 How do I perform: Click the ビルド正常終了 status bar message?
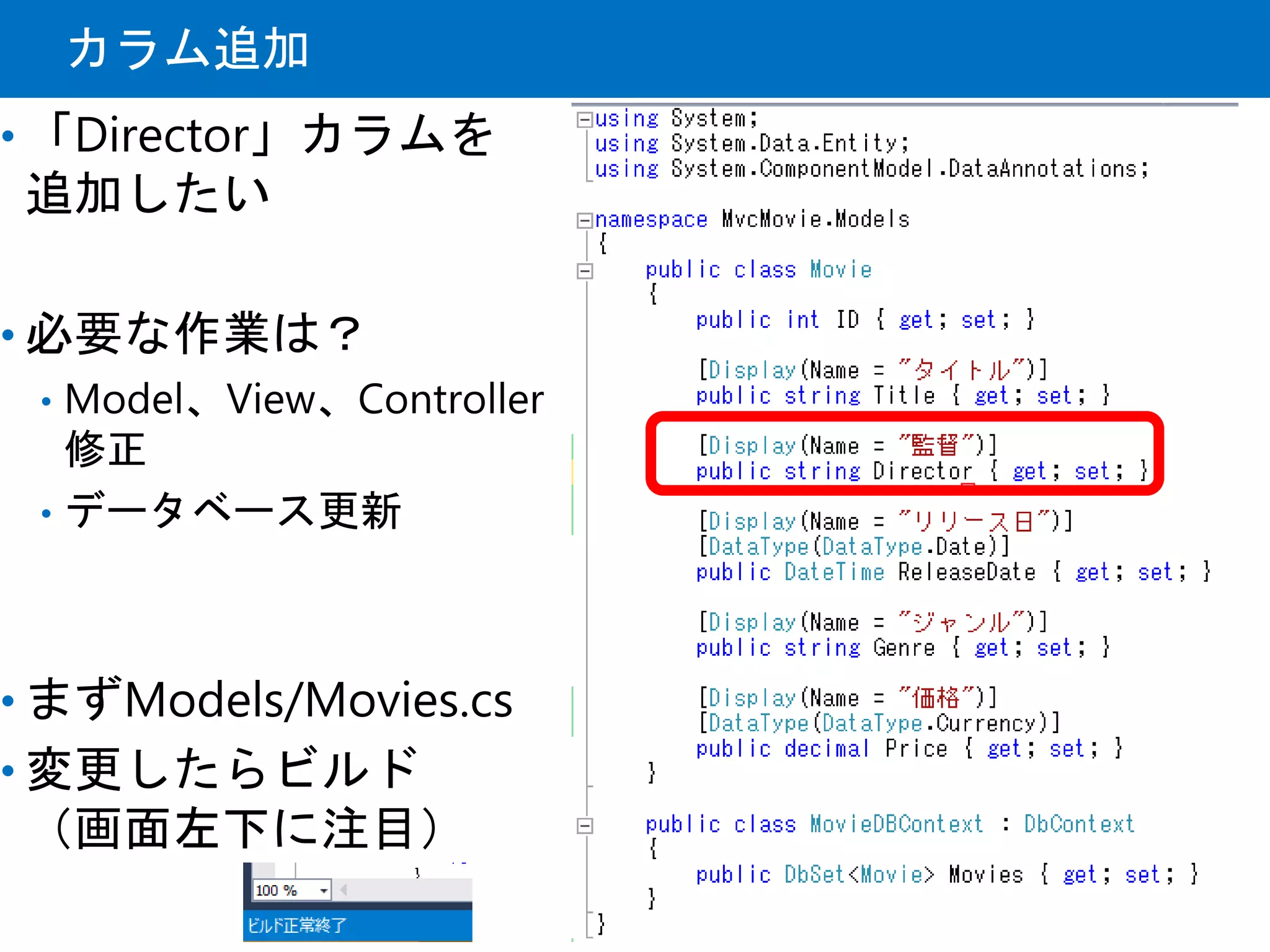pos(297,925)
